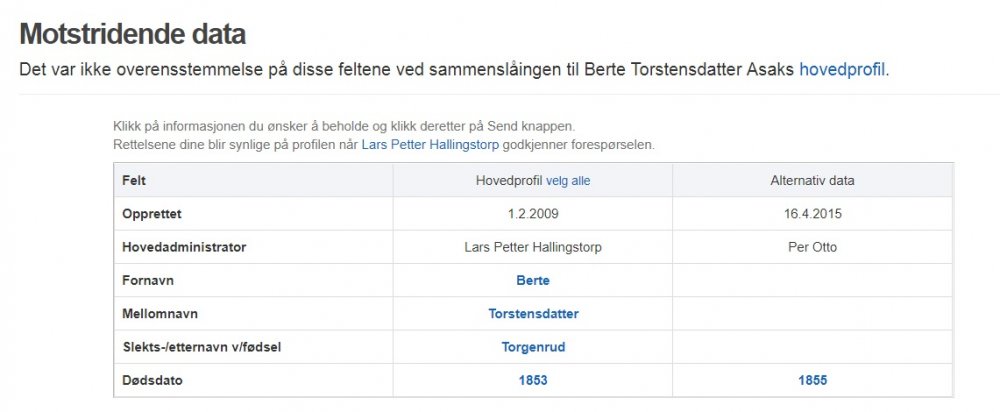1000x412 pixels.
Task: Click the Slekts-/etternavn v/fødsel row label
Action: [x=199, y=347]
